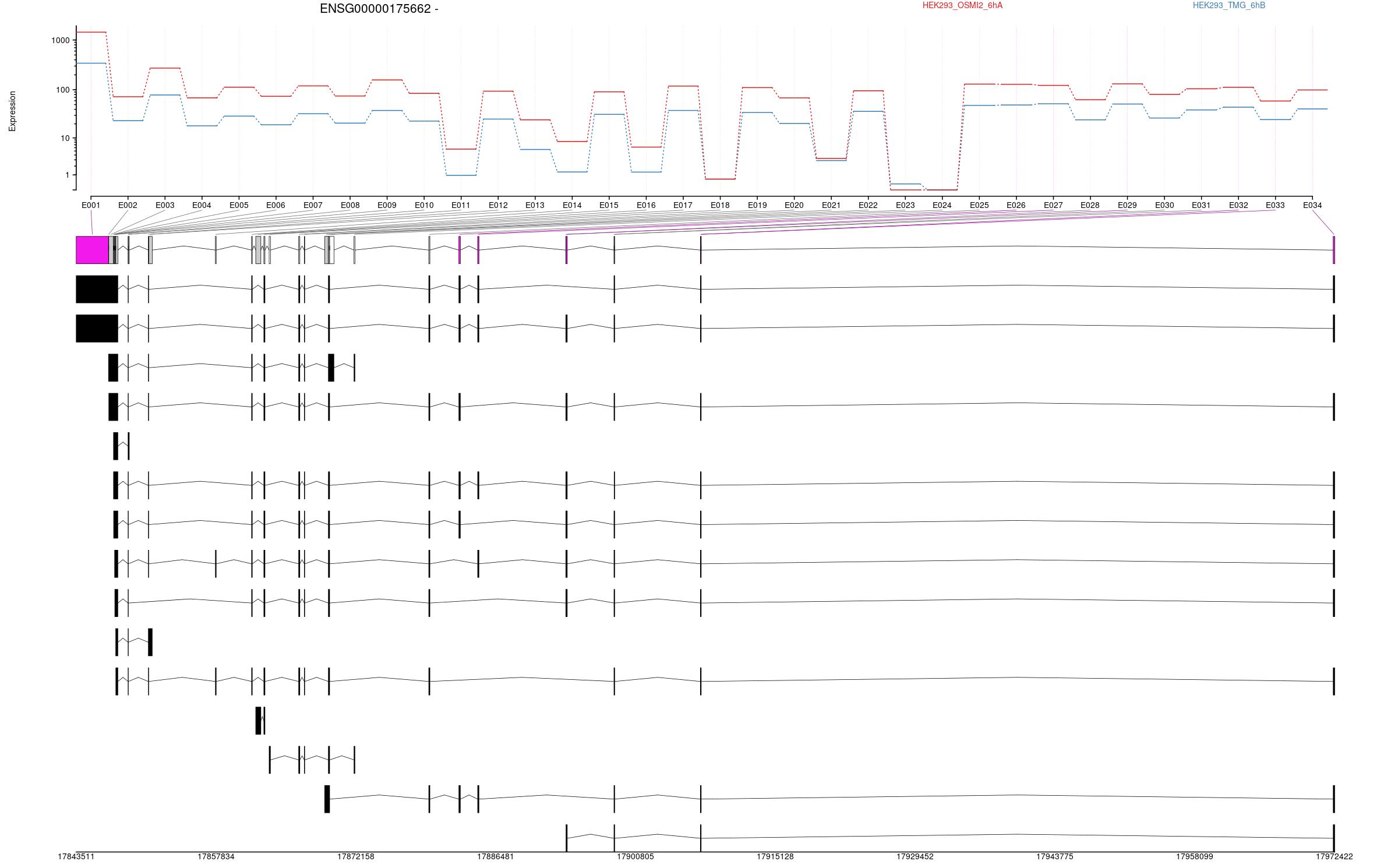Click exon label E013

point(535,205)
